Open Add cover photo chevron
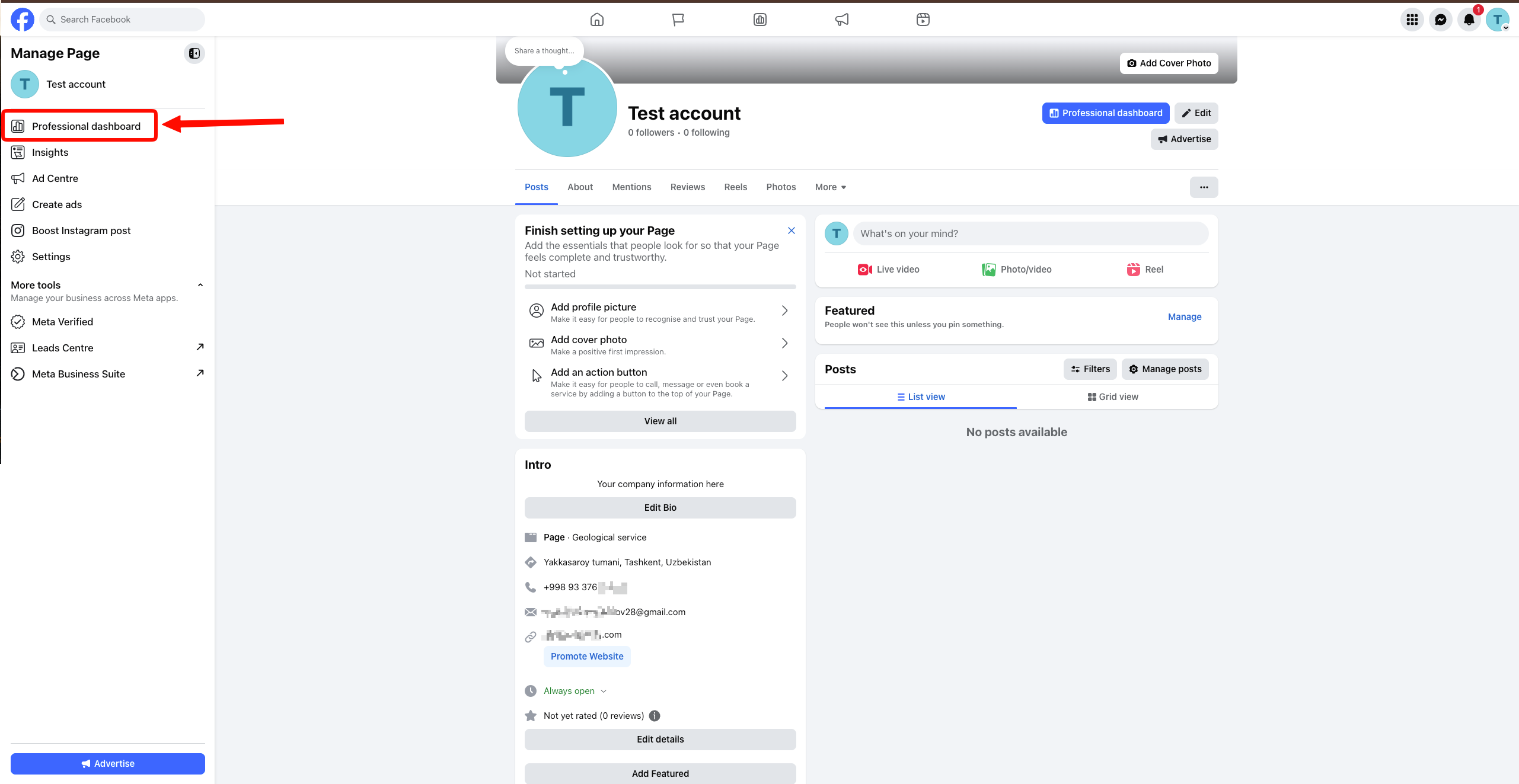 784,343
